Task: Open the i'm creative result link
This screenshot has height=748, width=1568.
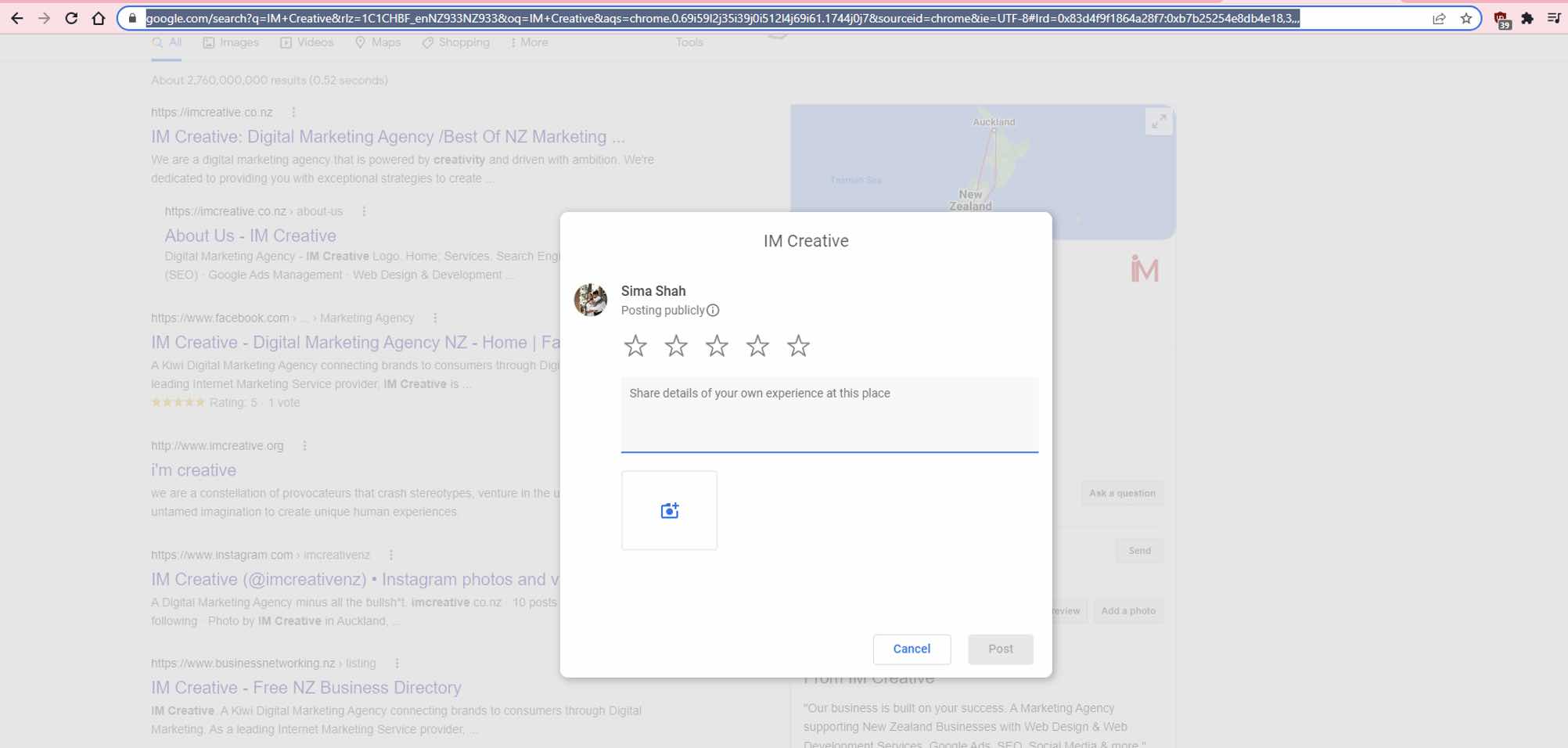Action: click(x=193, y=470)
